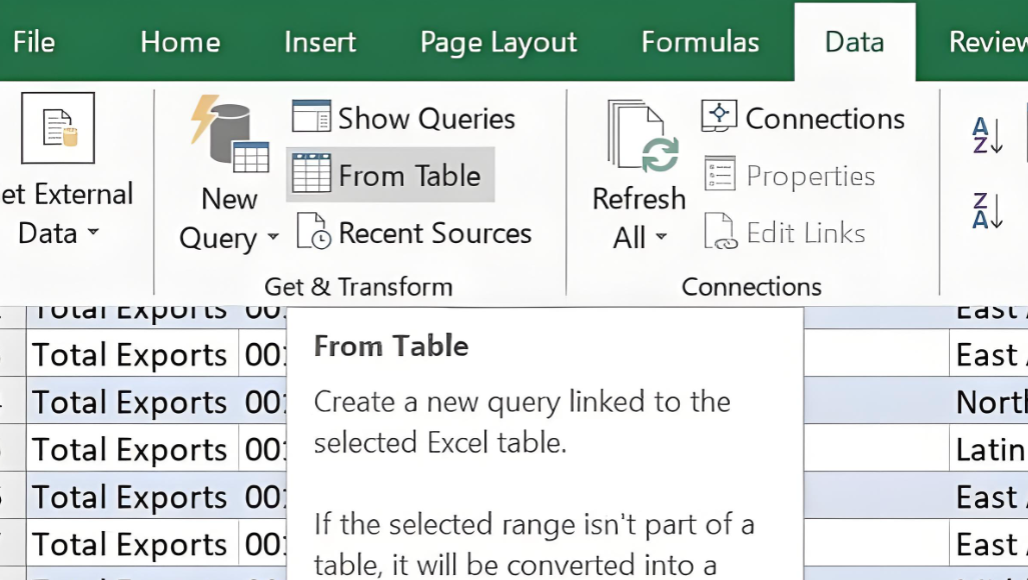Click the Get External Data icon

point(57,128)
